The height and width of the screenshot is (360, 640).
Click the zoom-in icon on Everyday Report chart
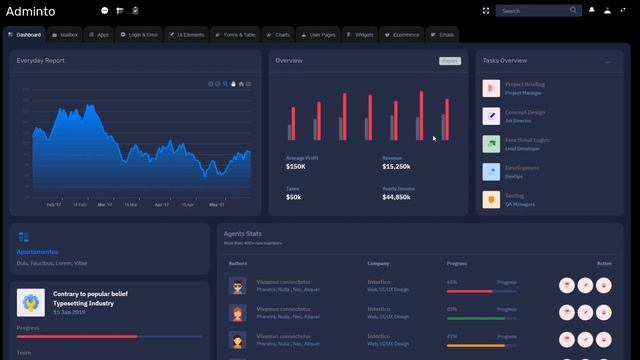[211, 84]
